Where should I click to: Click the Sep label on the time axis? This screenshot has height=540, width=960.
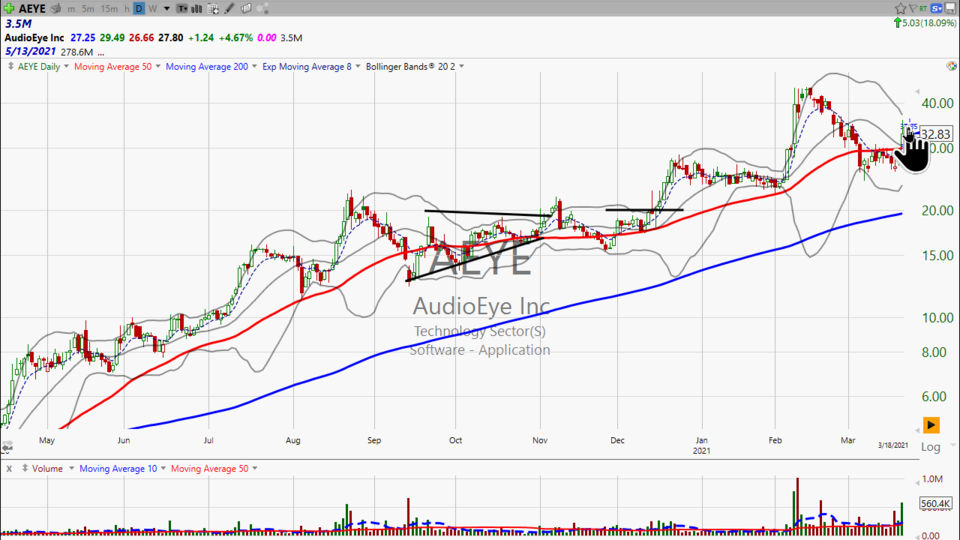pos(373,440)
